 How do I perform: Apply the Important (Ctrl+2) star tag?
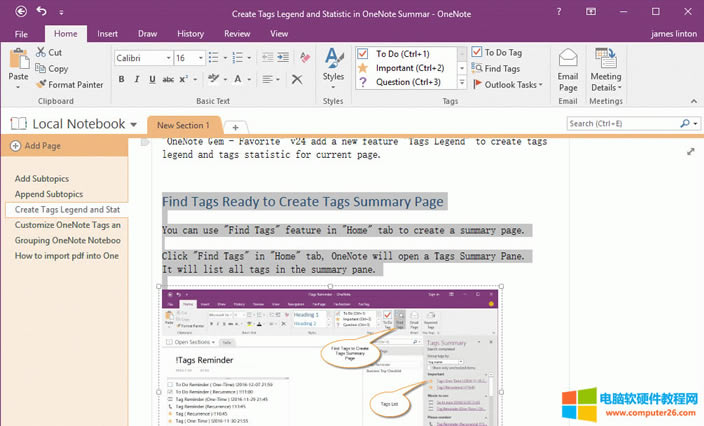364,68
